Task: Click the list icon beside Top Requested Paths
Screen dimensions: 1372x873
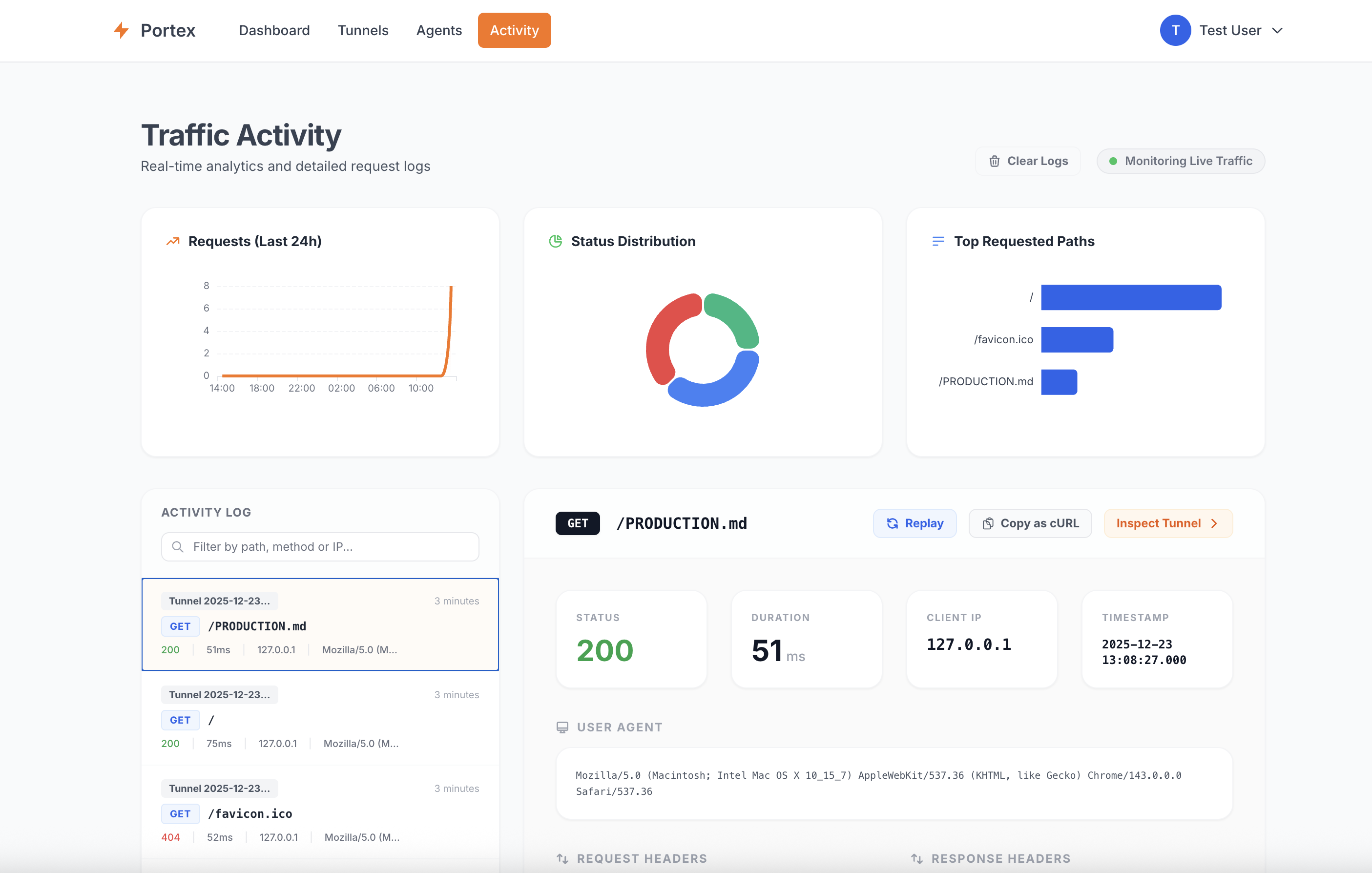Action: pos(938,241)
